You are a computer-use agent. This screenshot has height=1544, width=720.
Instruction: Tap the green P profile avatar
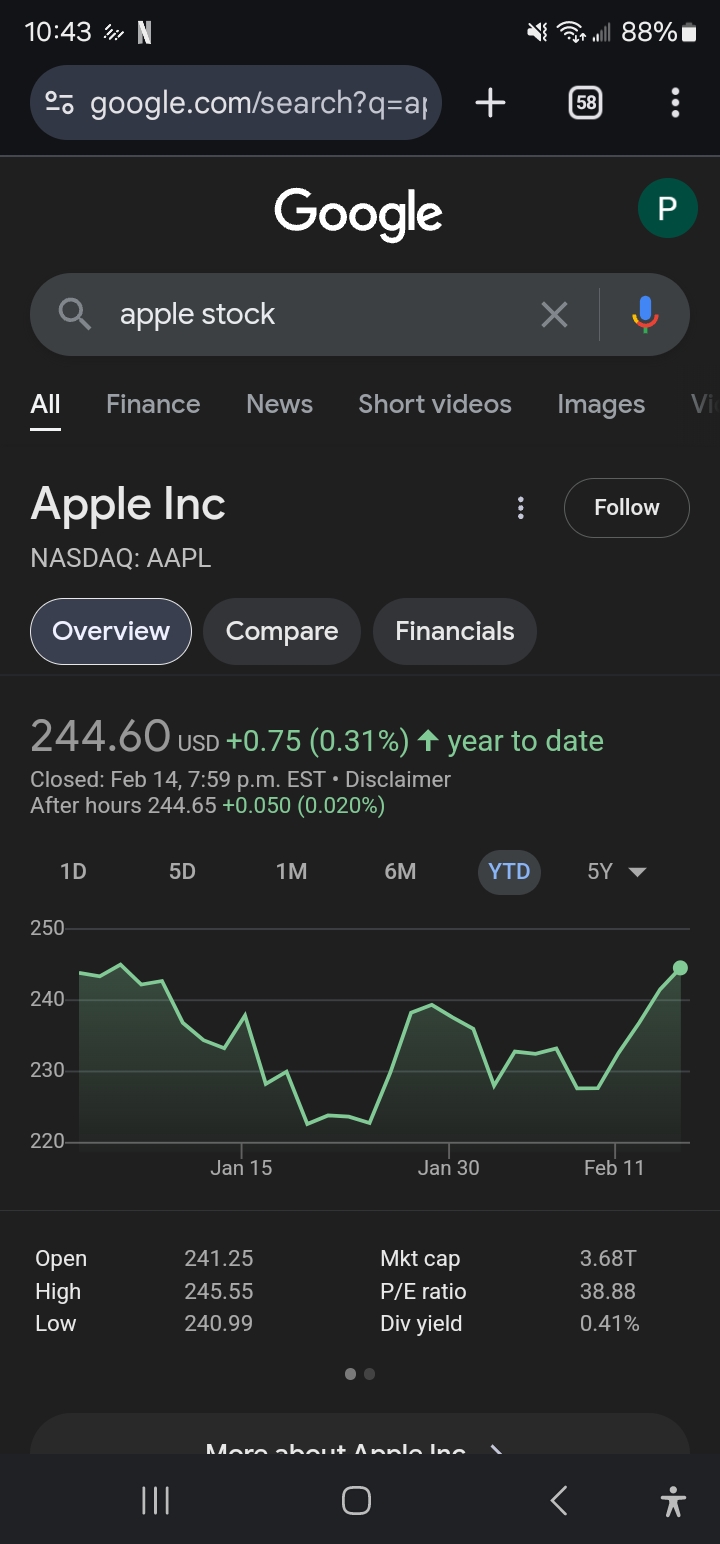pyautogui.click(x=667, y=208)
